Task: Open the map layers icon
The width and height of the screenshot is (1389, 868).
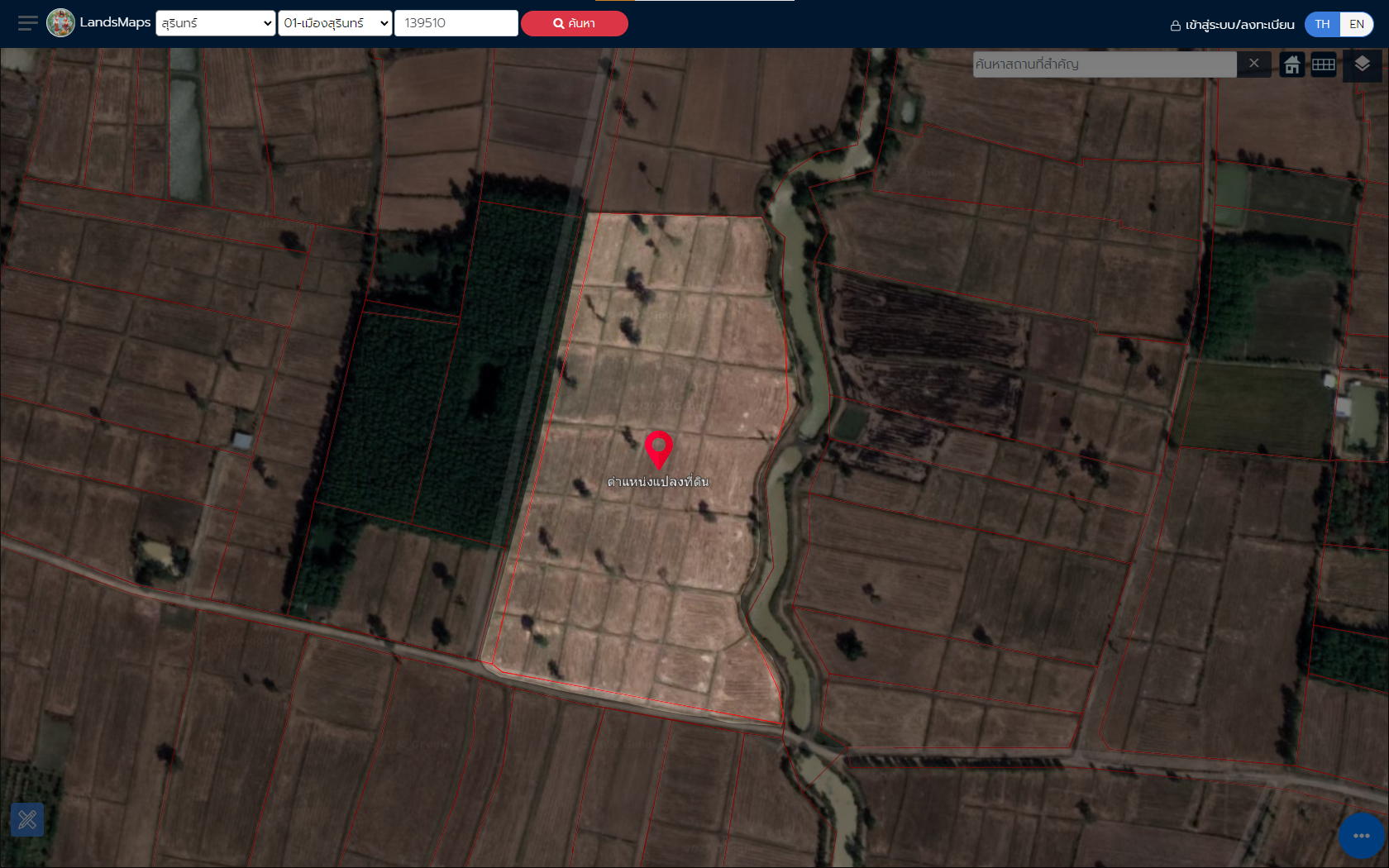Action: 1363,64
